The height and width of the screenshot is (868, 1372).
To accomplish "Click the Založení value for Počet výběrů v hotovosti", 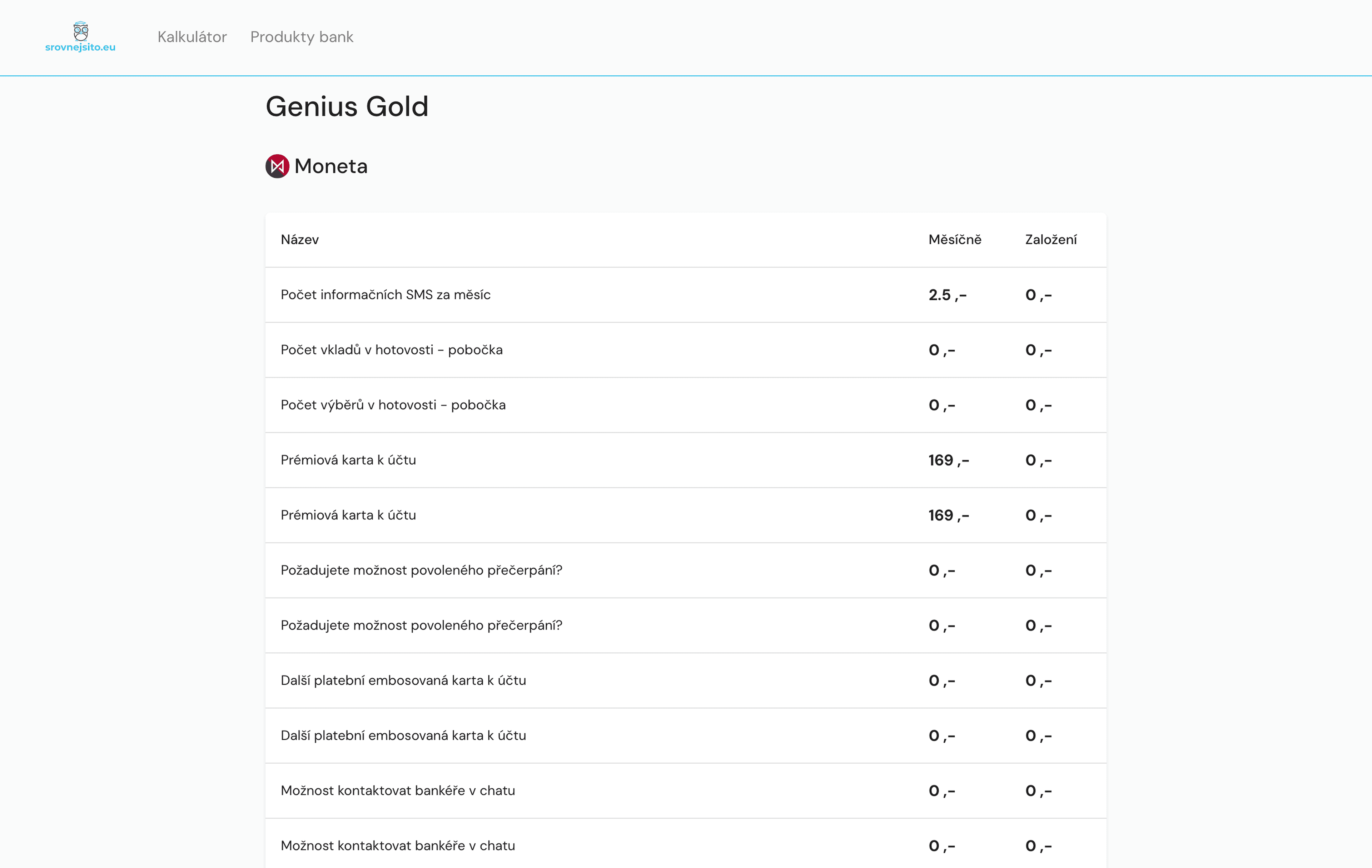I will (1039, 405).
